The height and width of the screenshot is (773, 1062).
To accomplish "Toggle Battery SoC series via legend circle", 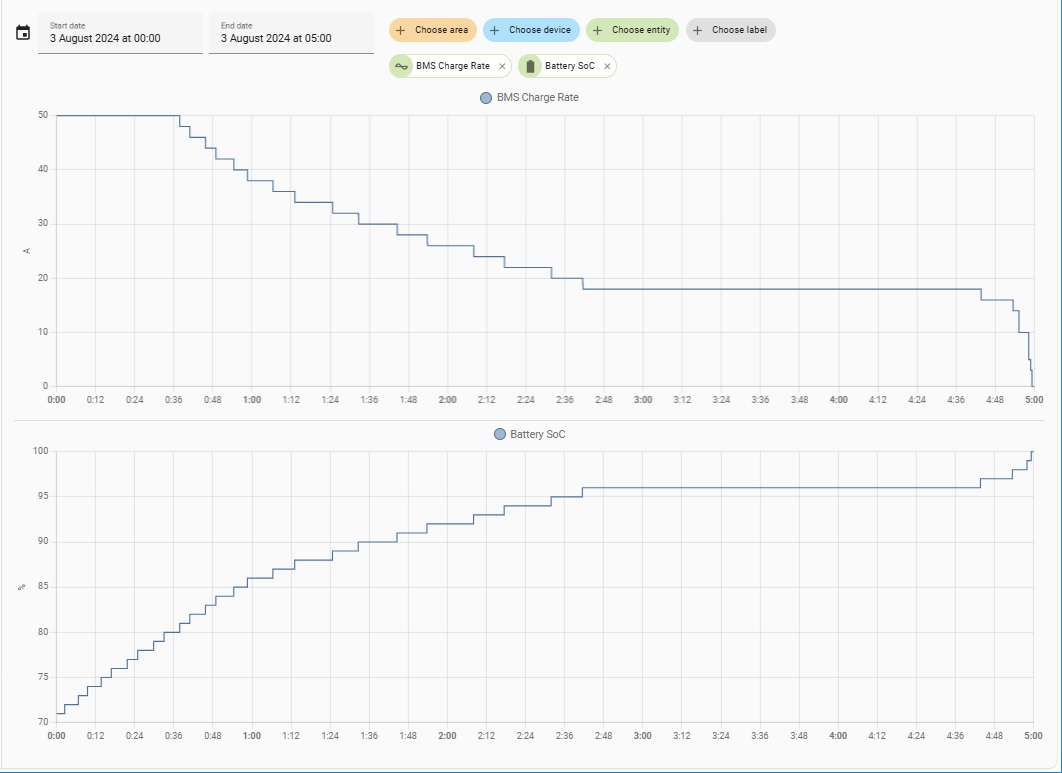I will coord(500,434).
